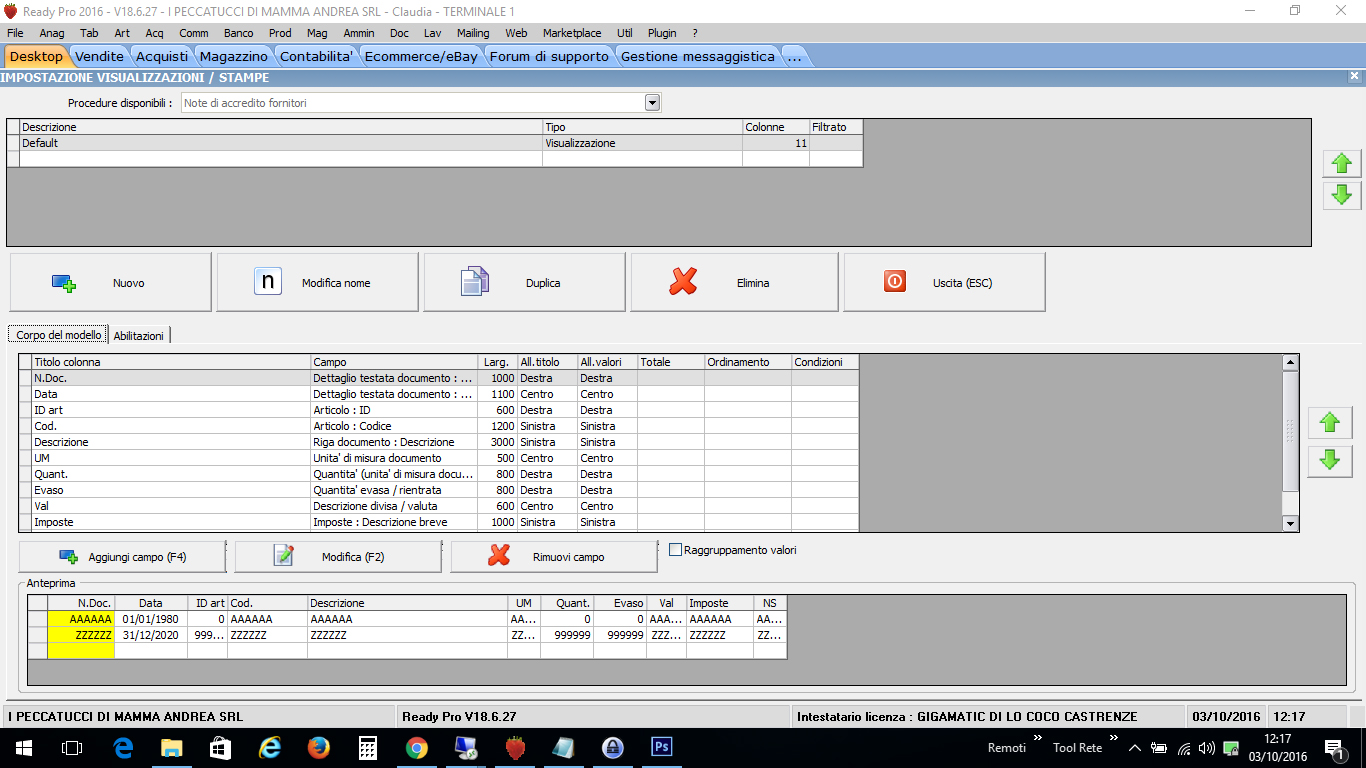Open the Vendite tab
This screenshot has height=768, width=1366.
coord(100,57)
